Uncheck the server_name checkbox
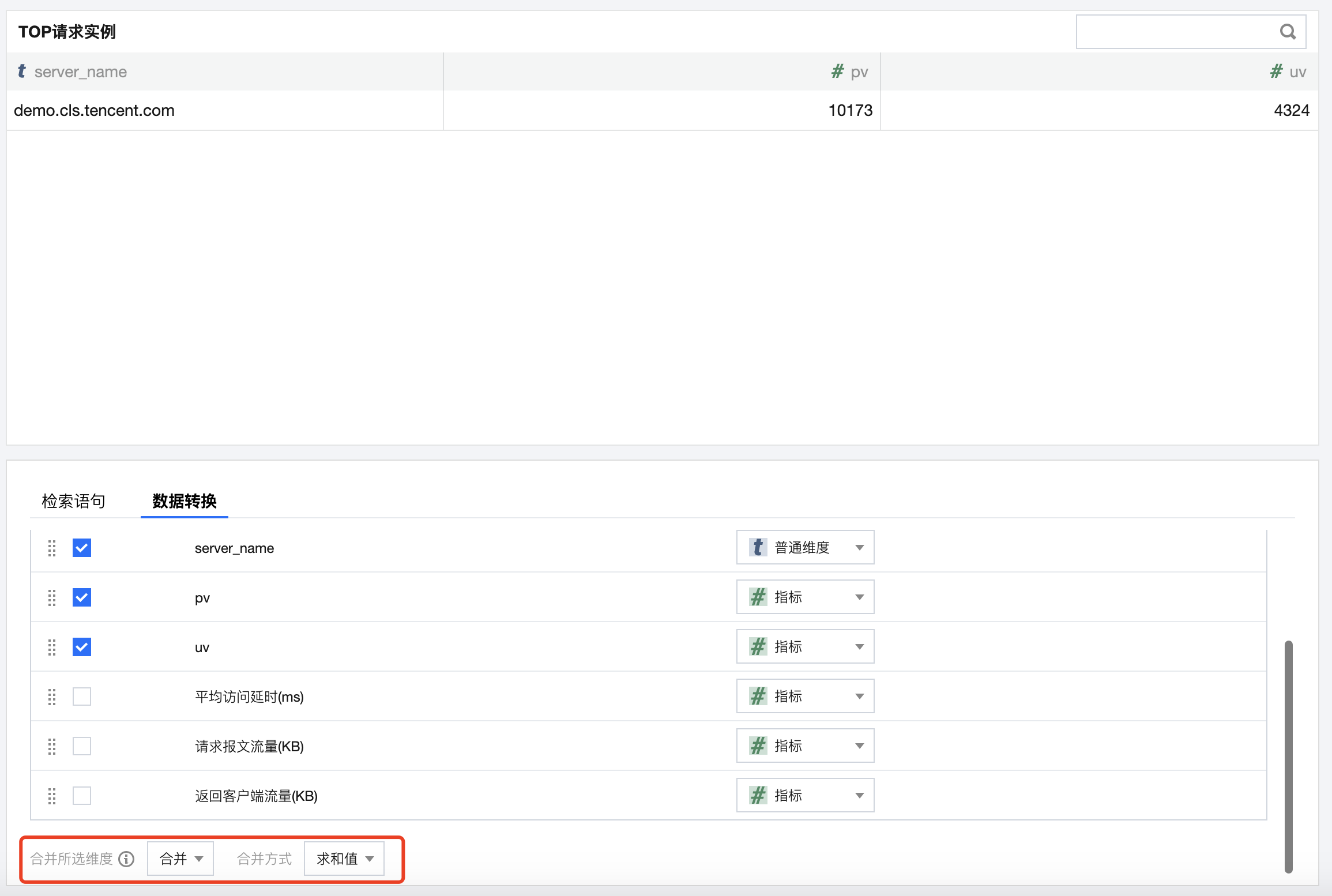This screenshot has width=1332, height=896. 82,548
